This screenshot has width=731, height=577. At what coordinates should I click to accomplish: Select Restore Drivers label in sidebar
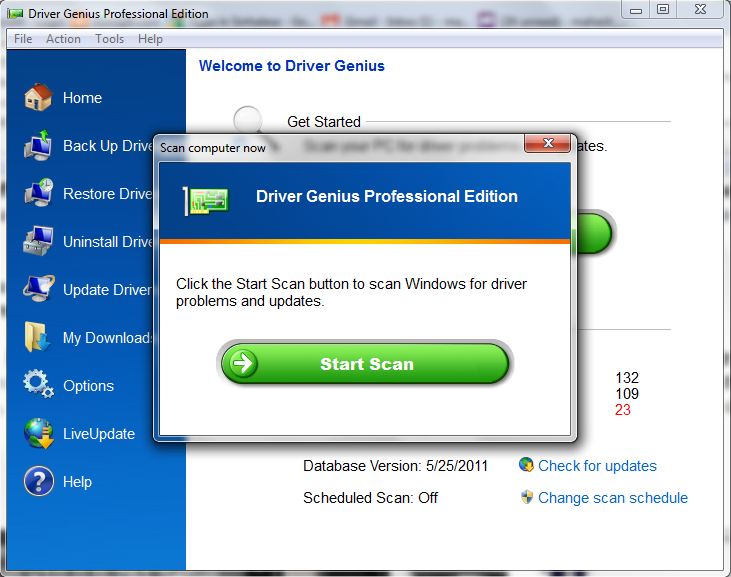coord(108,193)
